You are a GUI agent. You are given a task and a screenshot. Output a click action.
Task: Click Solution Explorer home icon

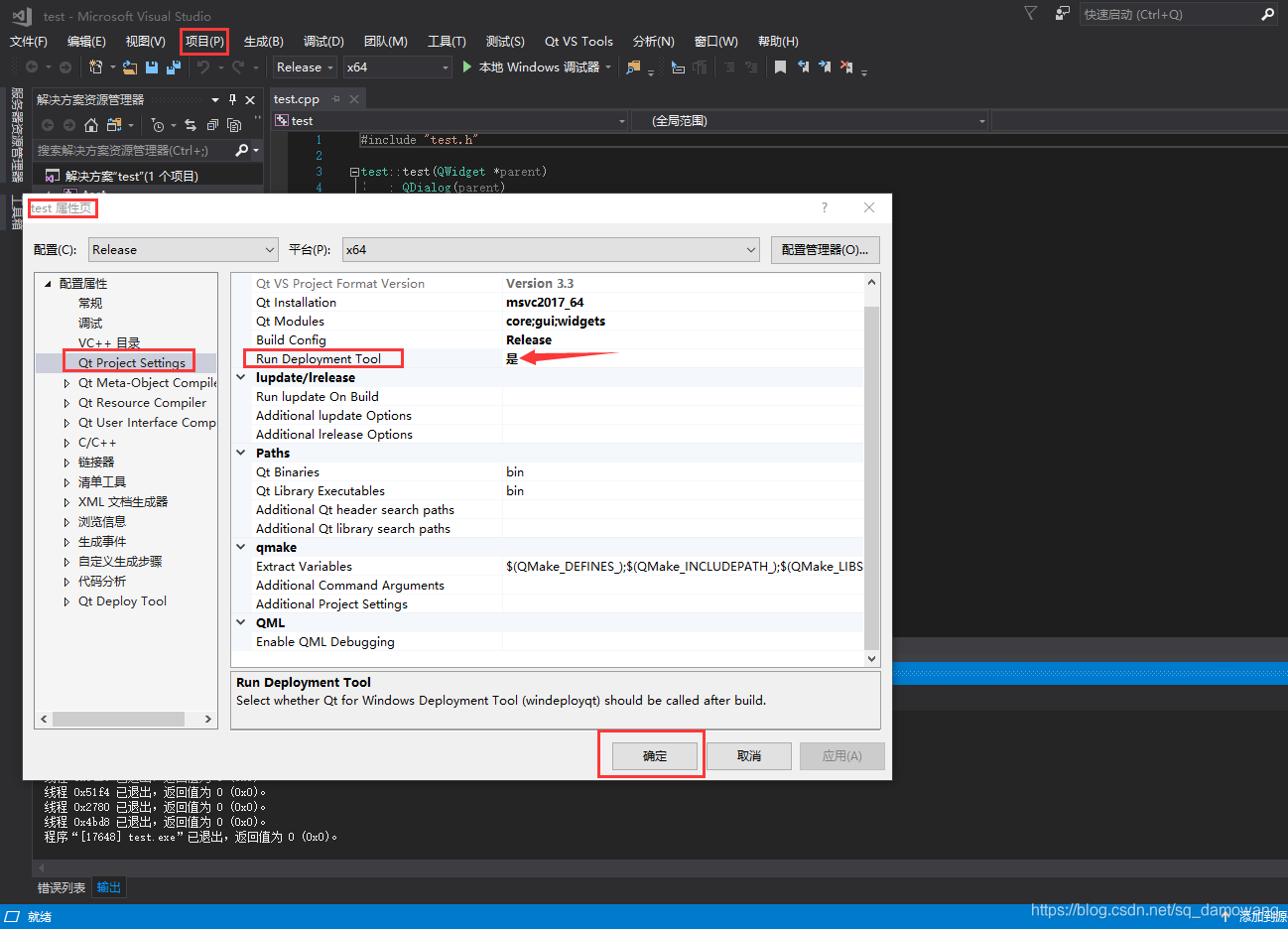91,125
